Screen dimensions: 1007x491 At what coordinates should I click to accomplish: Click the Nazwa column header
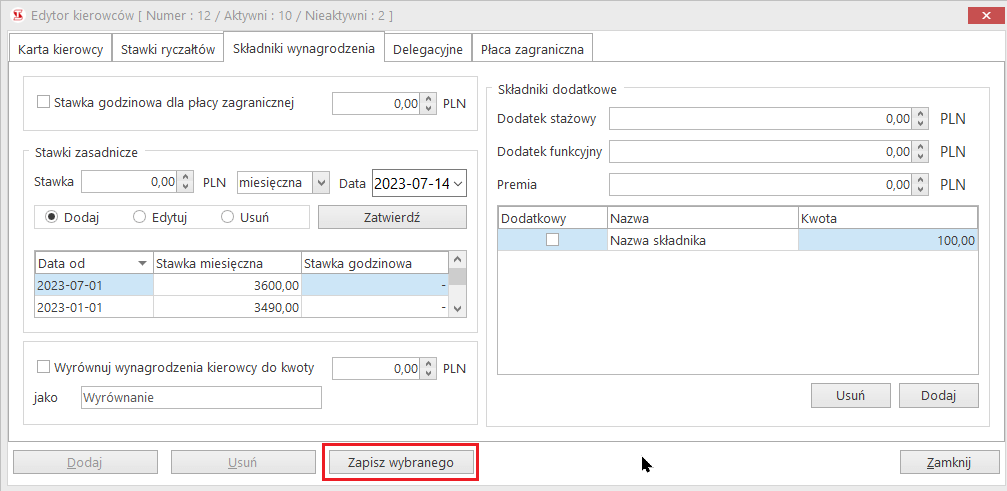point(703,218)
